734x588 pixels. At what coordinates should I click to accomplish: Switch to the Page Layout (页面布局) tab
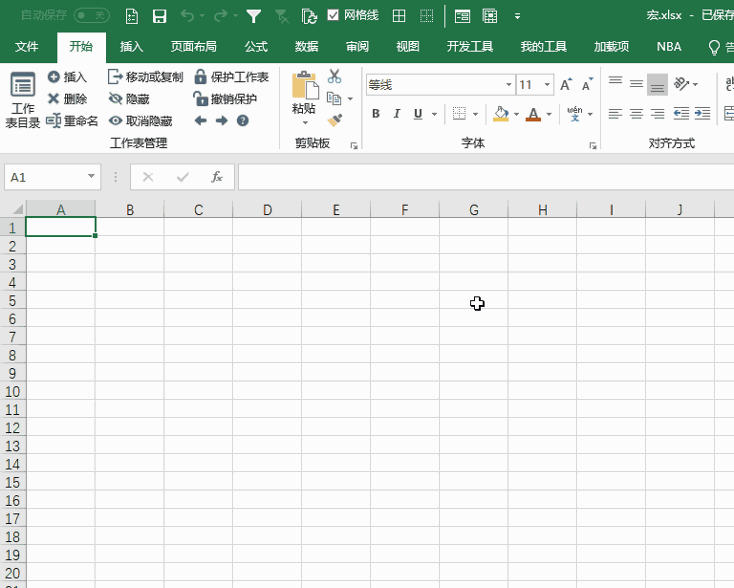193,47
